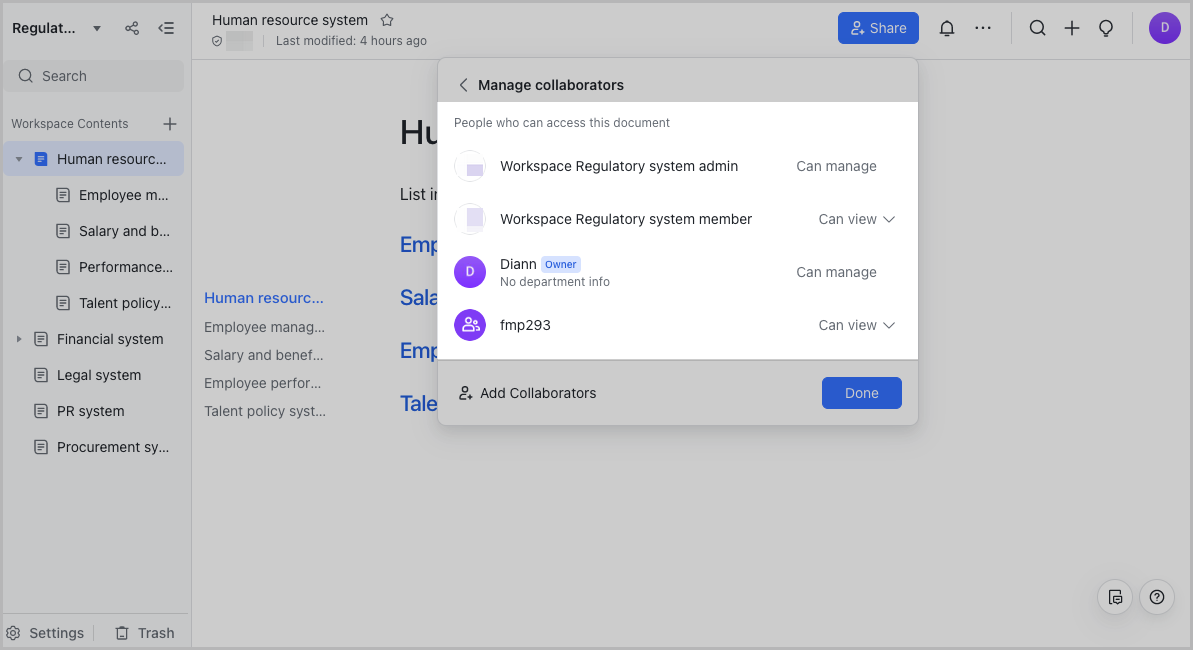Image resolution: width=1193 pixels, height=650 pixels.
Task: Click the search magnifier in top bar
Action: click(1037, 28)
